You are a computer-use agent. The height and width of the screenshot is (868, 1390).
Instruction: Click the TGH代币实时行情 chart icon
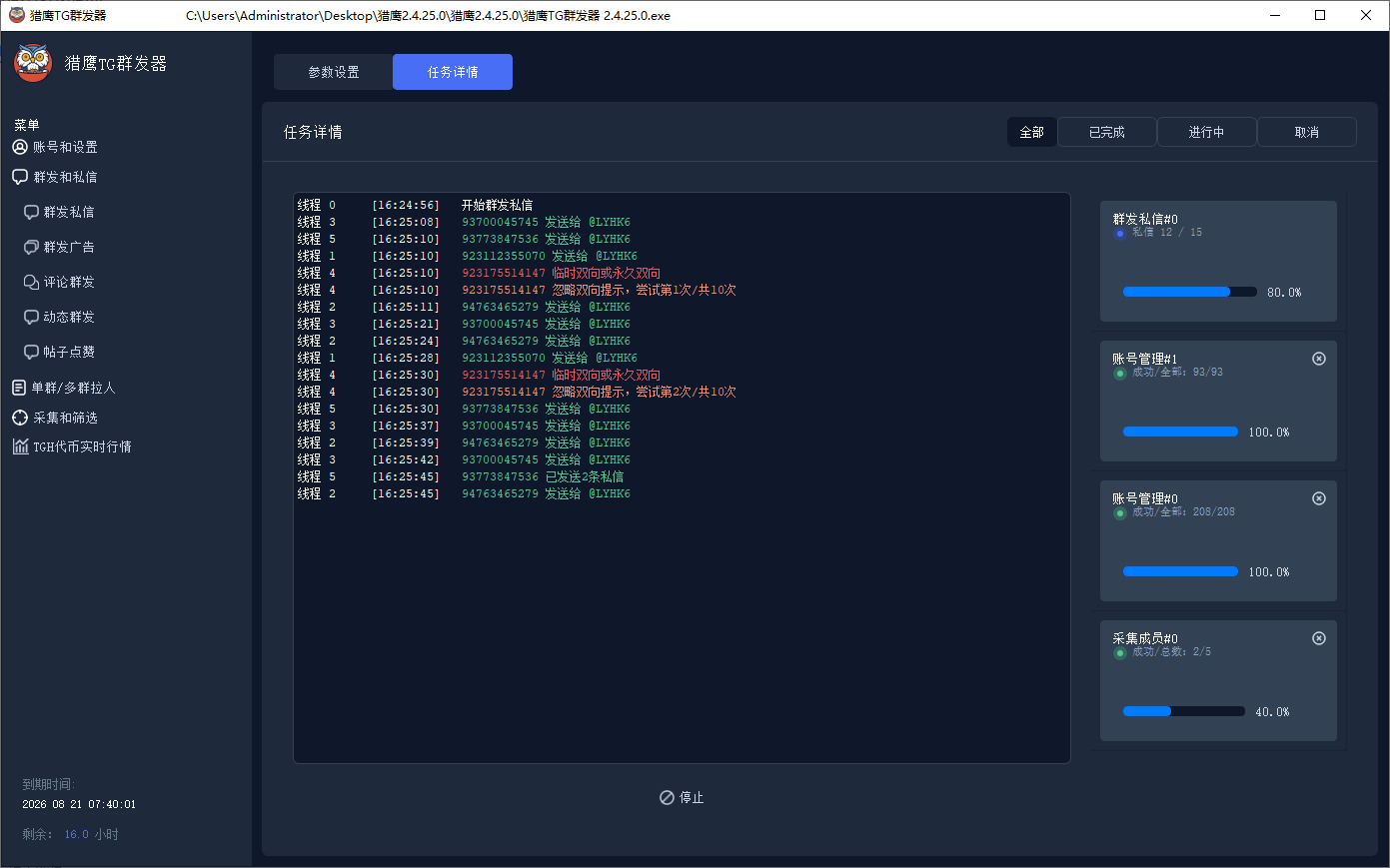(x=20, y=446)
